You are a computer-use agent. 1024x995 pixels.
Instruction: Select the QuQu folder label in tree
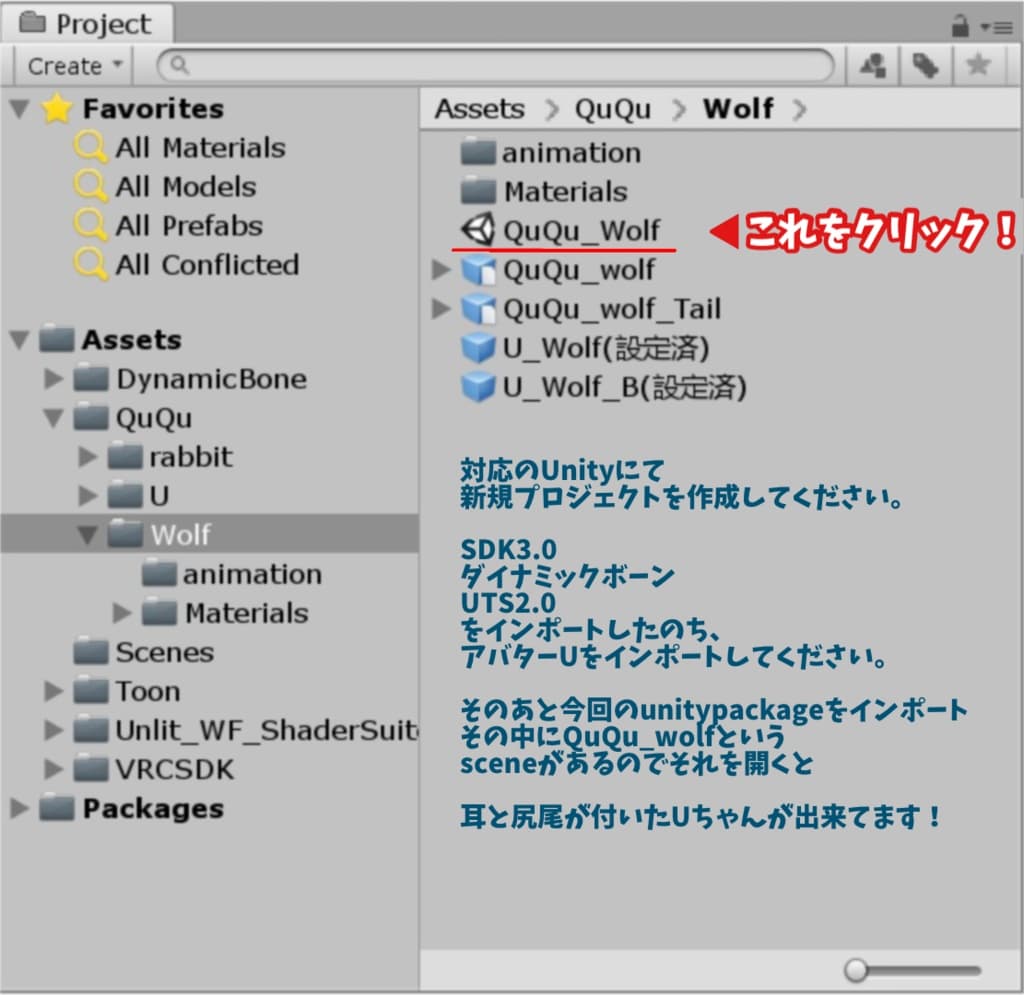point(154,419)
